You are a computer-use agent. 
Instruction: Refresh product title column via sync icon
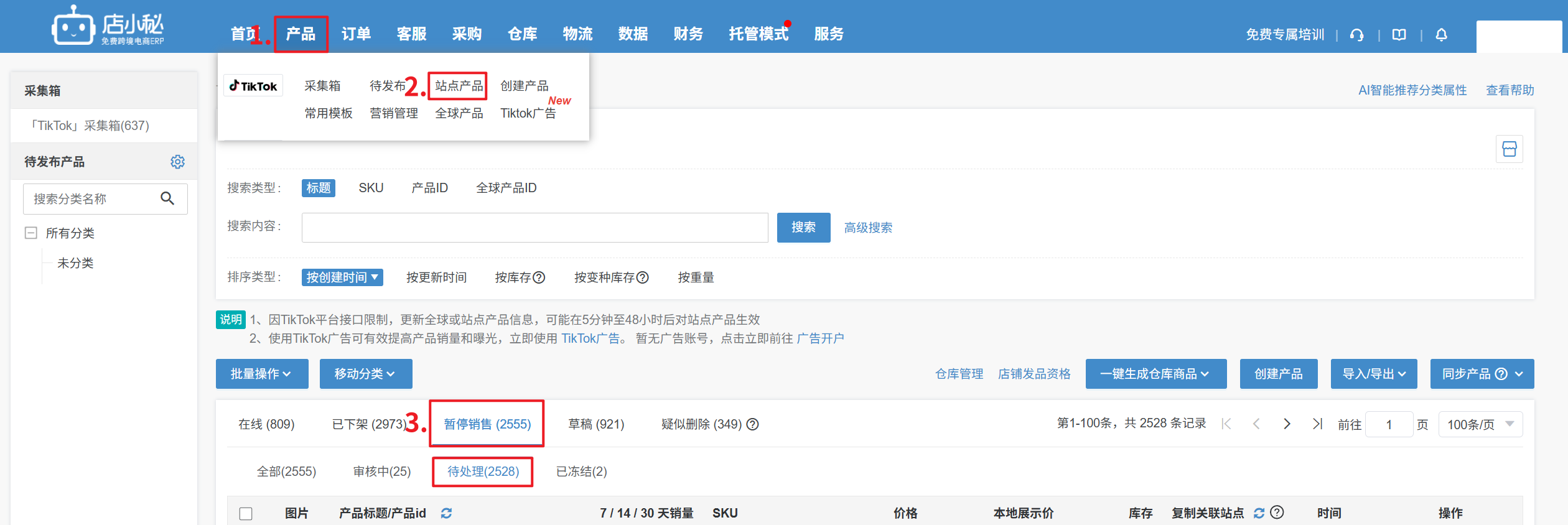pos(446,513)
